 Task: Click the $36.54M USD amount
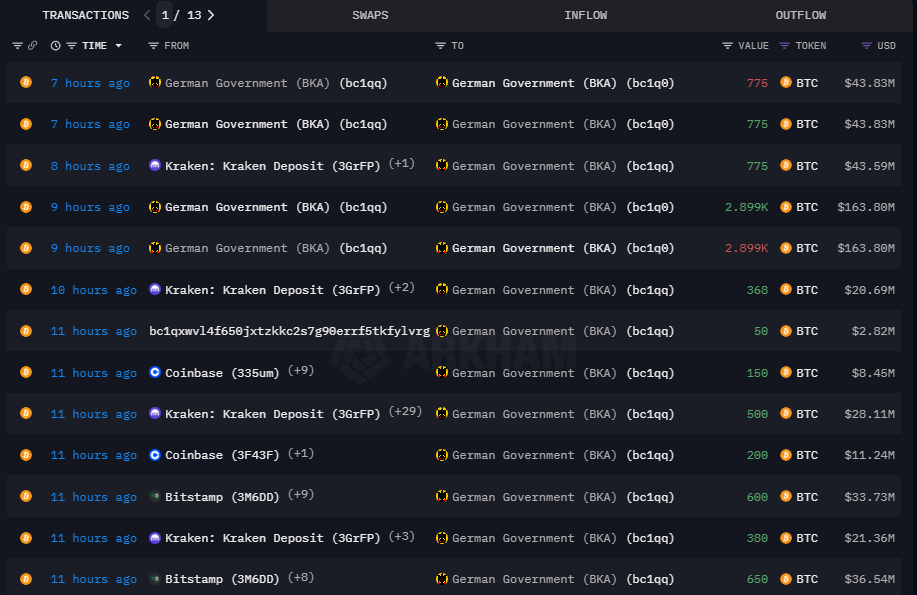(x=870, y=579)
